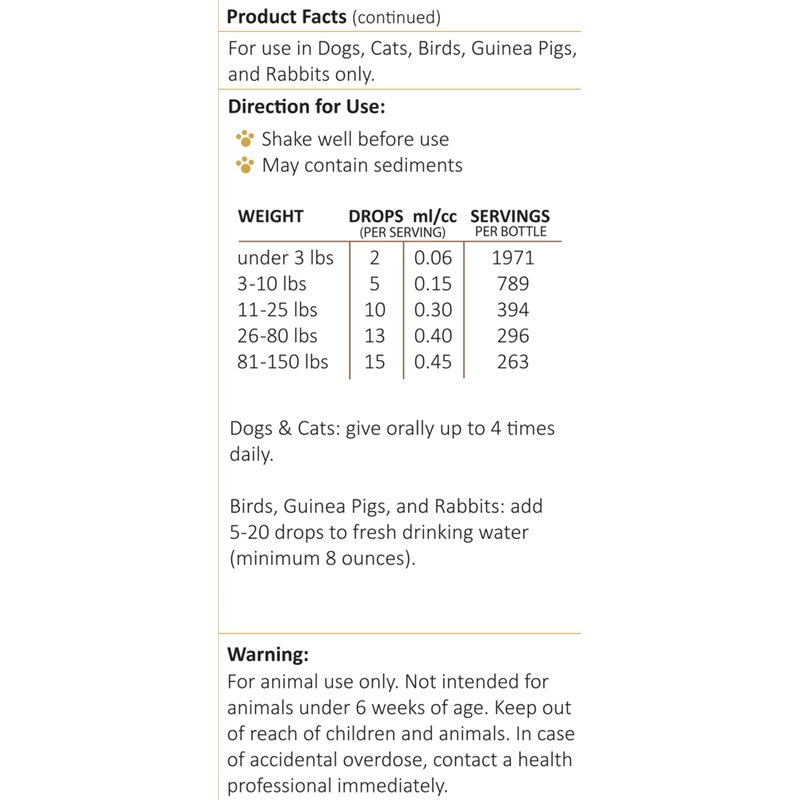This screenshot has height=800, width=800.
Task: Click the 1971 servings value
Action: coord(513,258)
